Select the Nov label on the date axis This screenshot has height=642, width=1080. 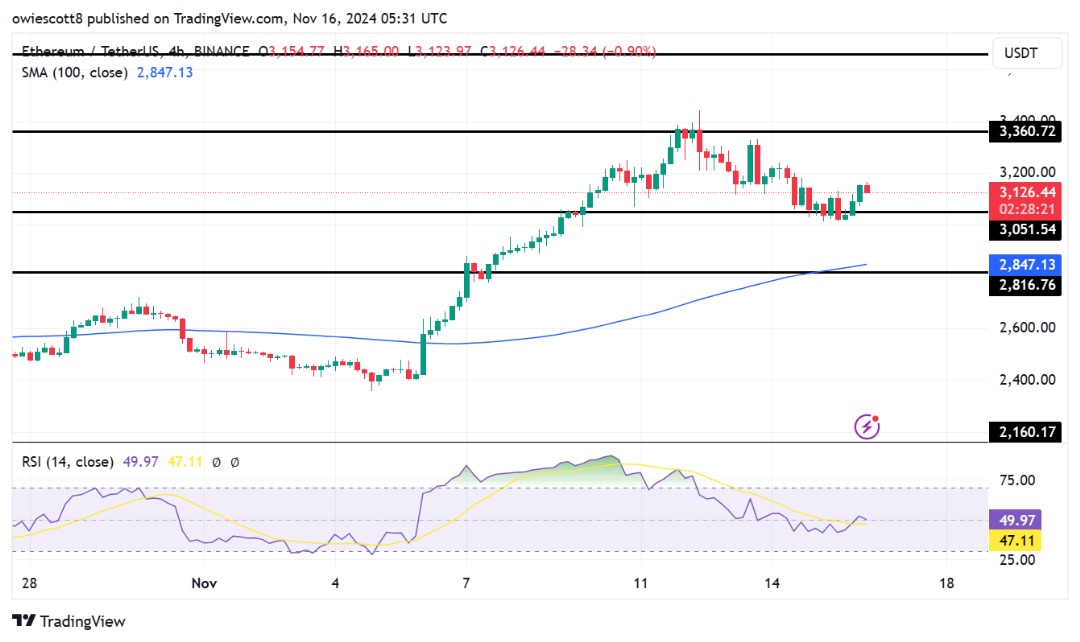[x=204, y=584]
